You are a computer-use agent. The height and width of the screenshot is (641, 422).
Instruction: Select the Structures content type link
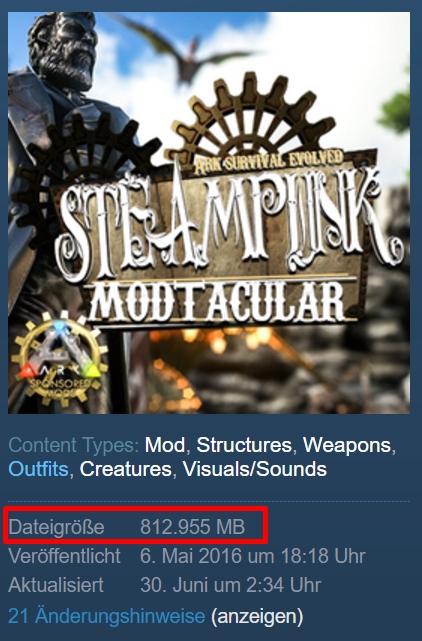(x=244, y=445)
